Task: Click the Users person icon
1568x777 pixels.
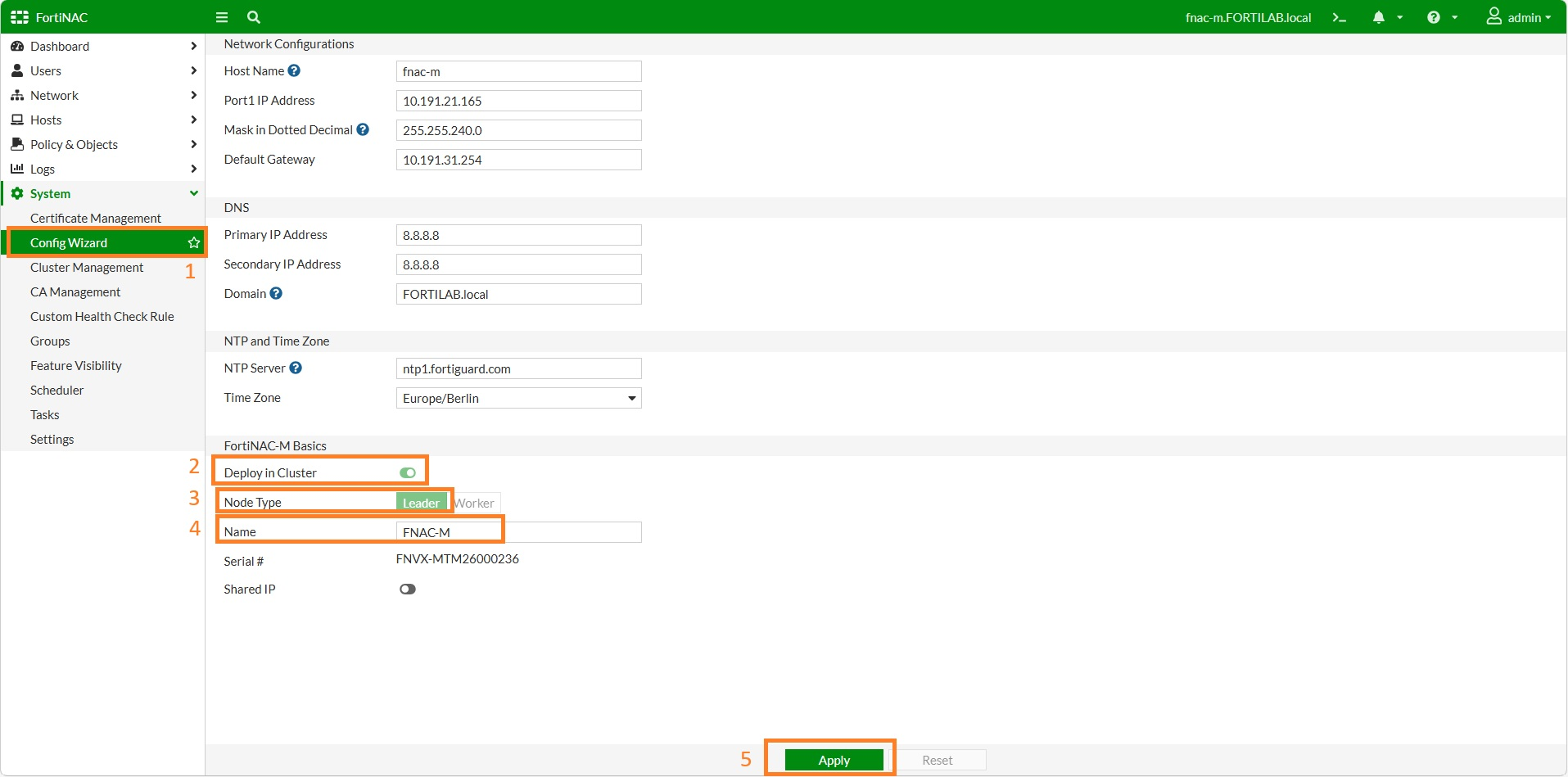Action: point(17,71)
